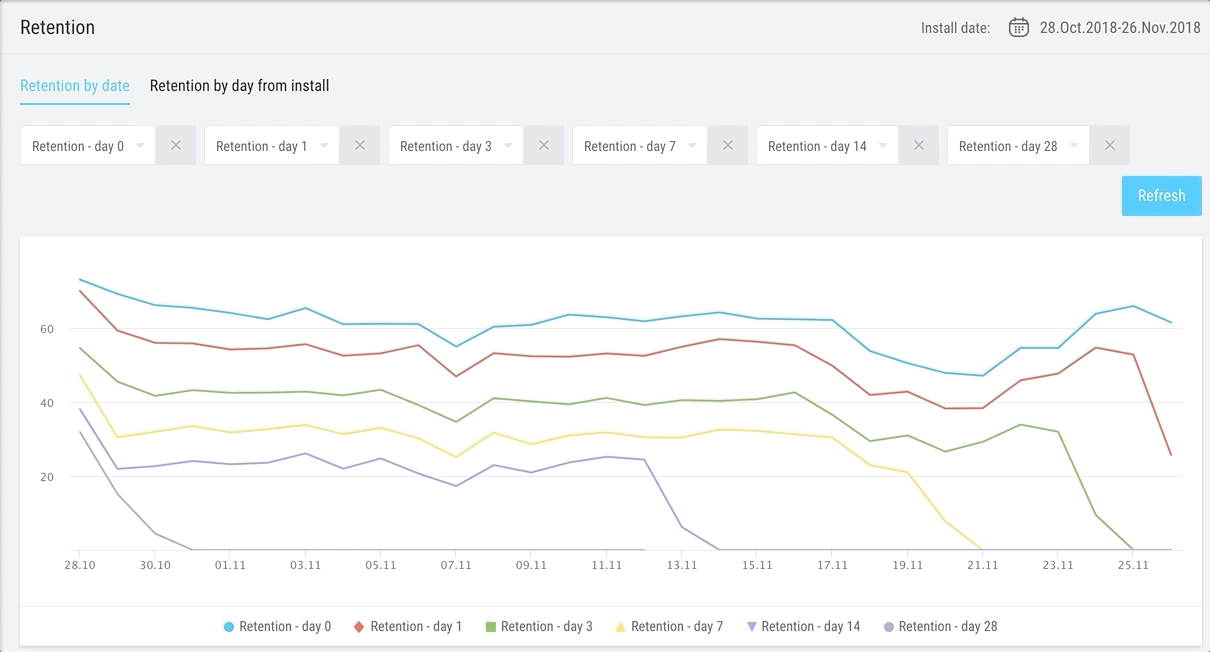The height and width of the screenshot is (652, 1210).
Task: Remove the Retention - day 28 filter
Action: click(1110, 146)
